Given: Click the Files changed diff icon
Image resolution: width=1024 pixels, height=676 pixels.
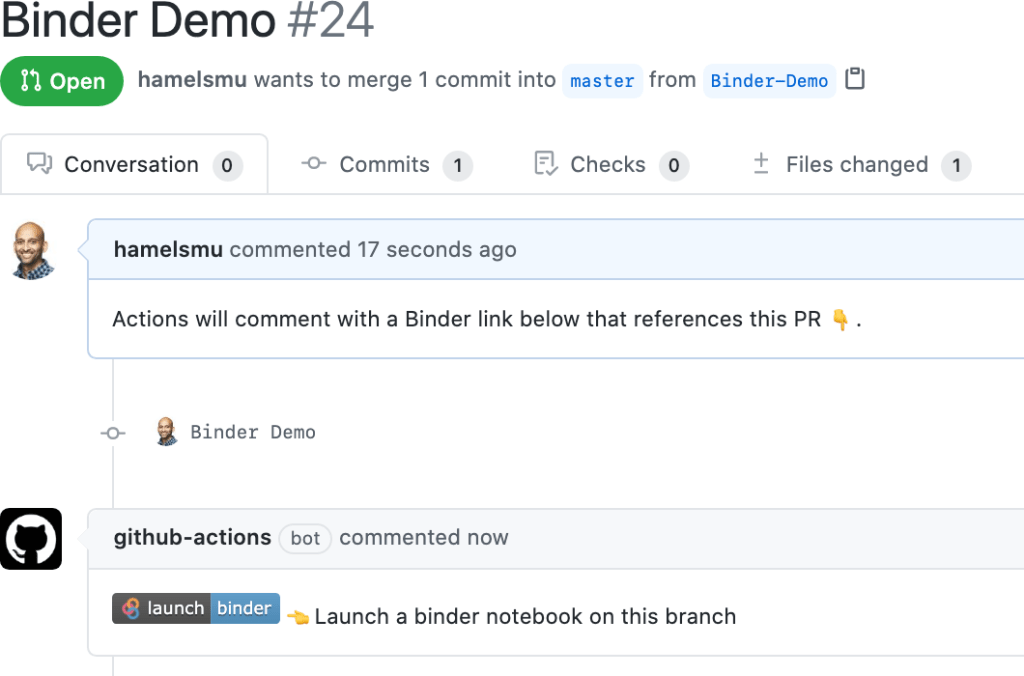Looking at the screenshot, I should pyautogui.click(x=761, y=164).
